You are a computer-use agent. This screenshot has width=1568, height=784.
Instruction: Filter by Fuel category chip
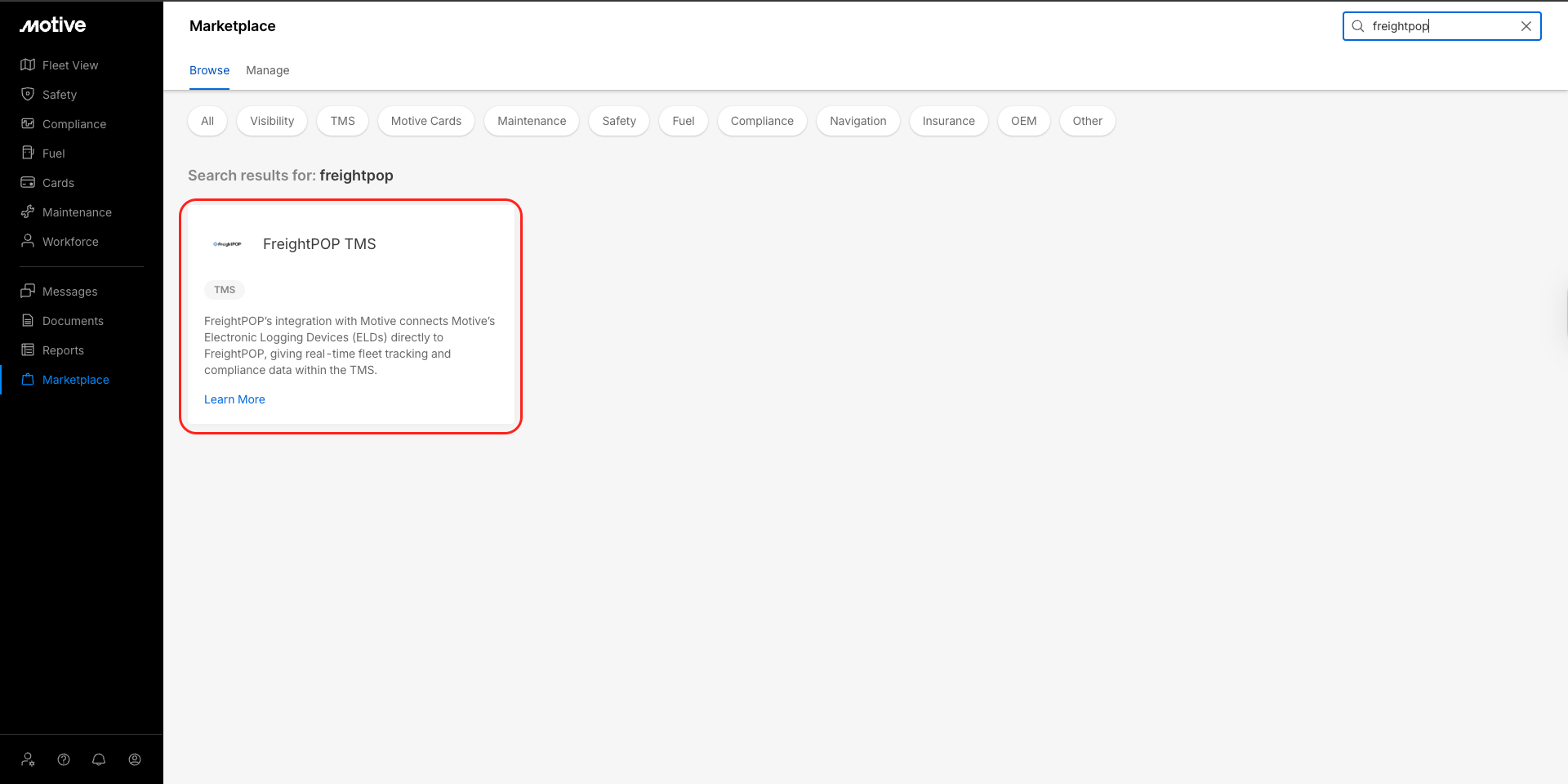684,121
